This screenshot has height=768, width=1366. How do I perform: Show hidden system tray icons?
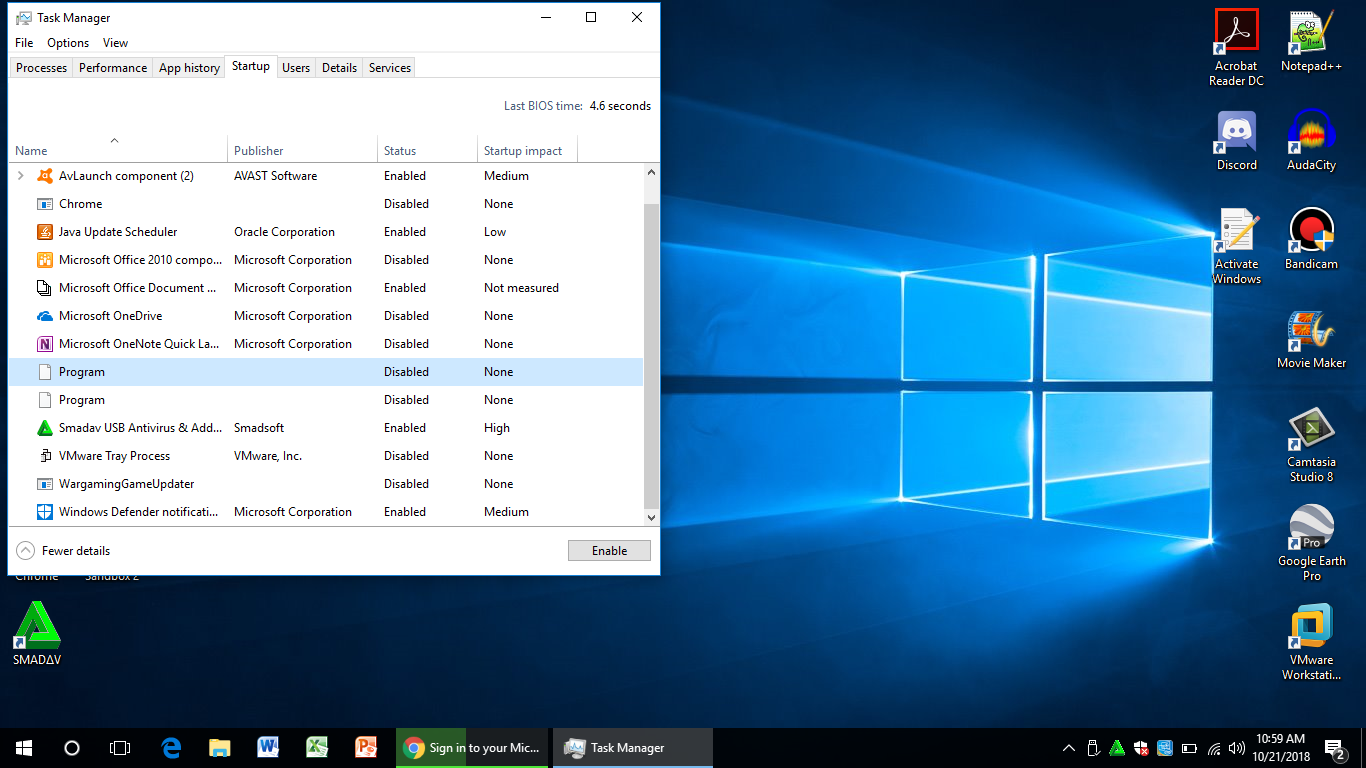1069,748
